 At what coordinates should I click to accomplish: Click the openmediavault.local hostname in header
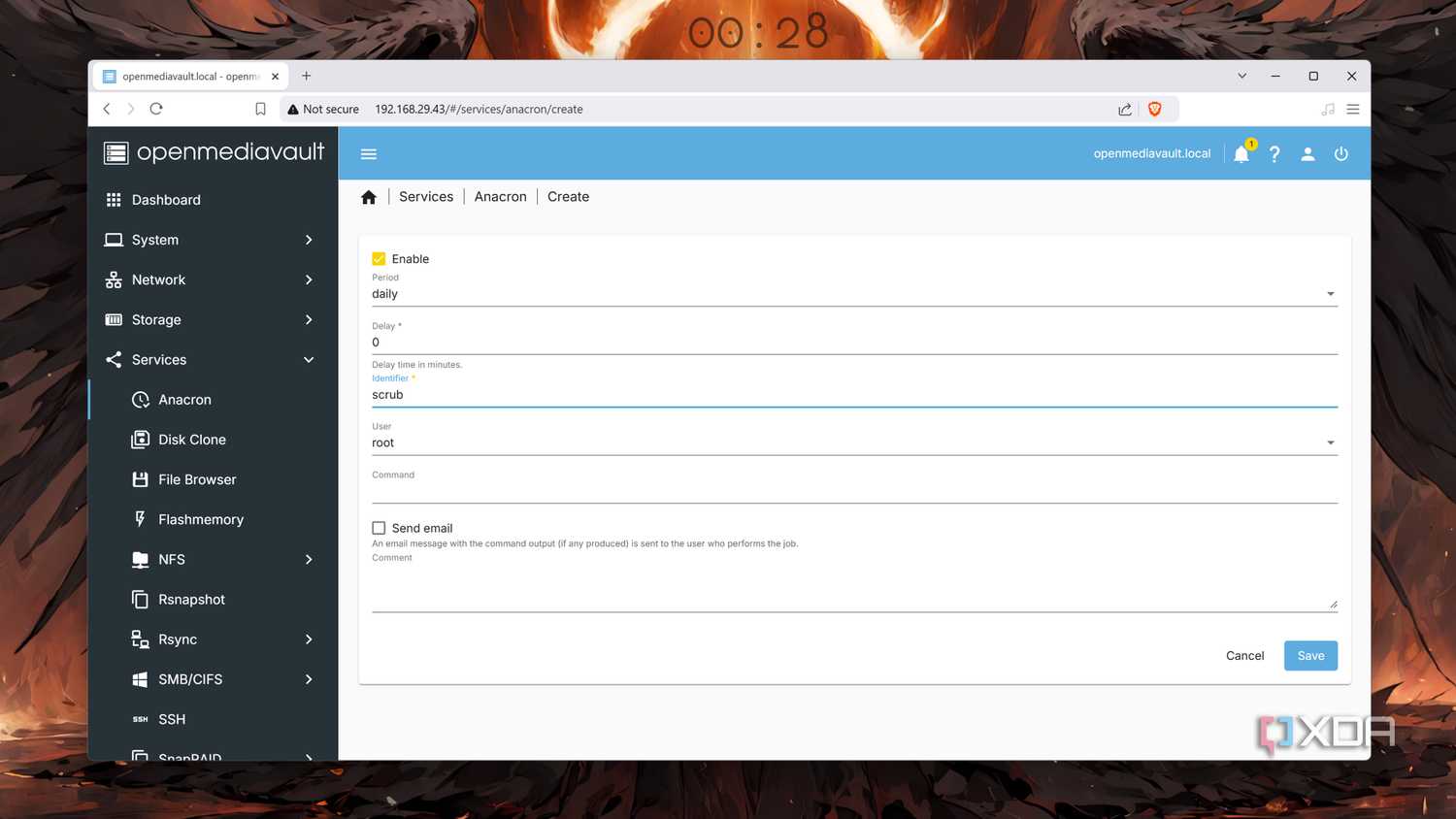click(1152, 153)
